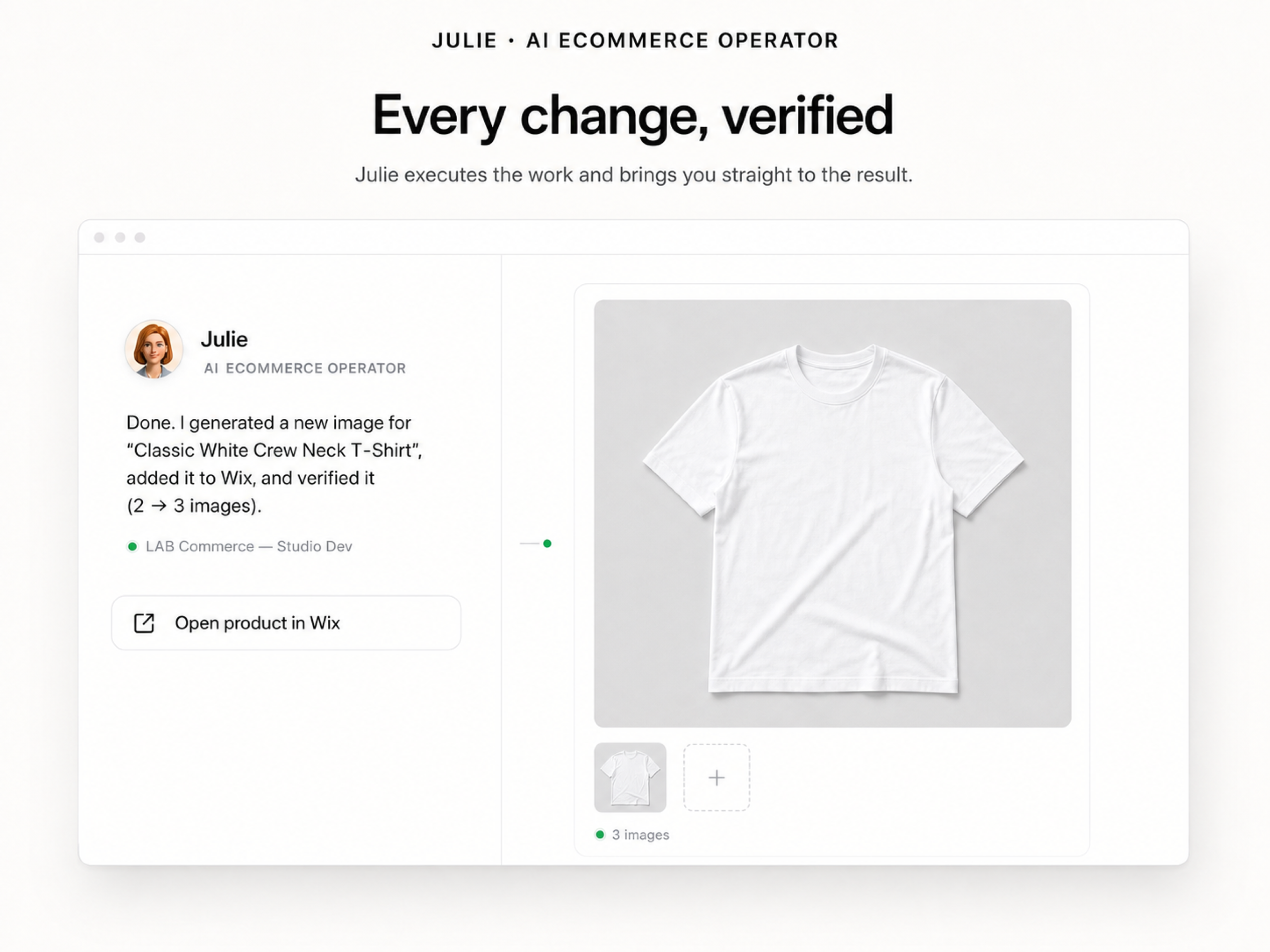Add a new image with the plus tile
This screenshot has height=952, width=1270.
(x=717, y=778)
